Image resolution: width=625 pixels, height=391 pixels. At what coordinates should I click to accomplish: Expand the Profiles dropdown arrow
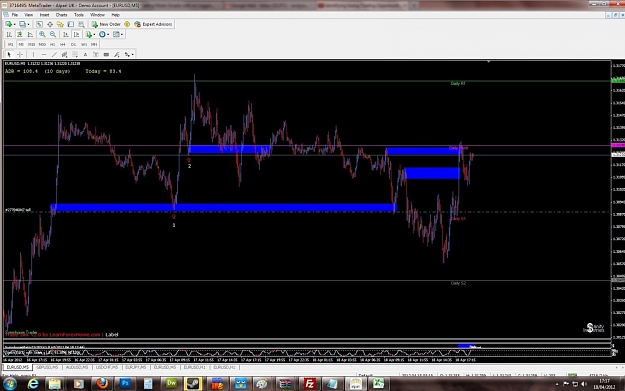pos(28,25)
